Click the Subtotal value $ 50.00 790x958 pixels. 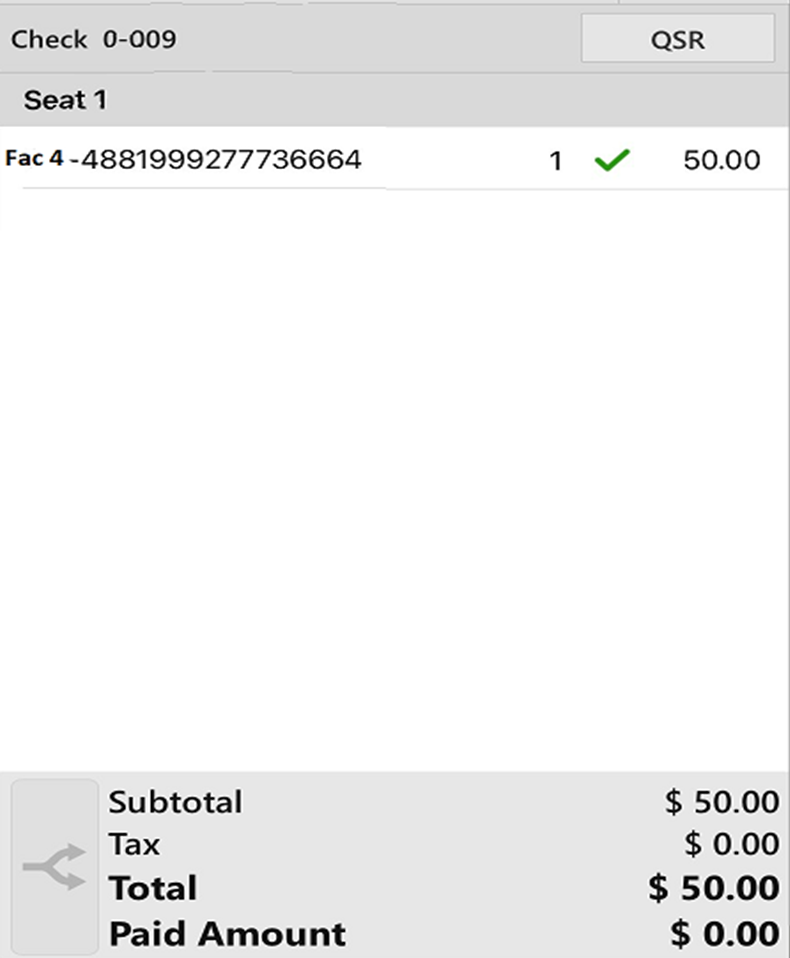(721, 802)
